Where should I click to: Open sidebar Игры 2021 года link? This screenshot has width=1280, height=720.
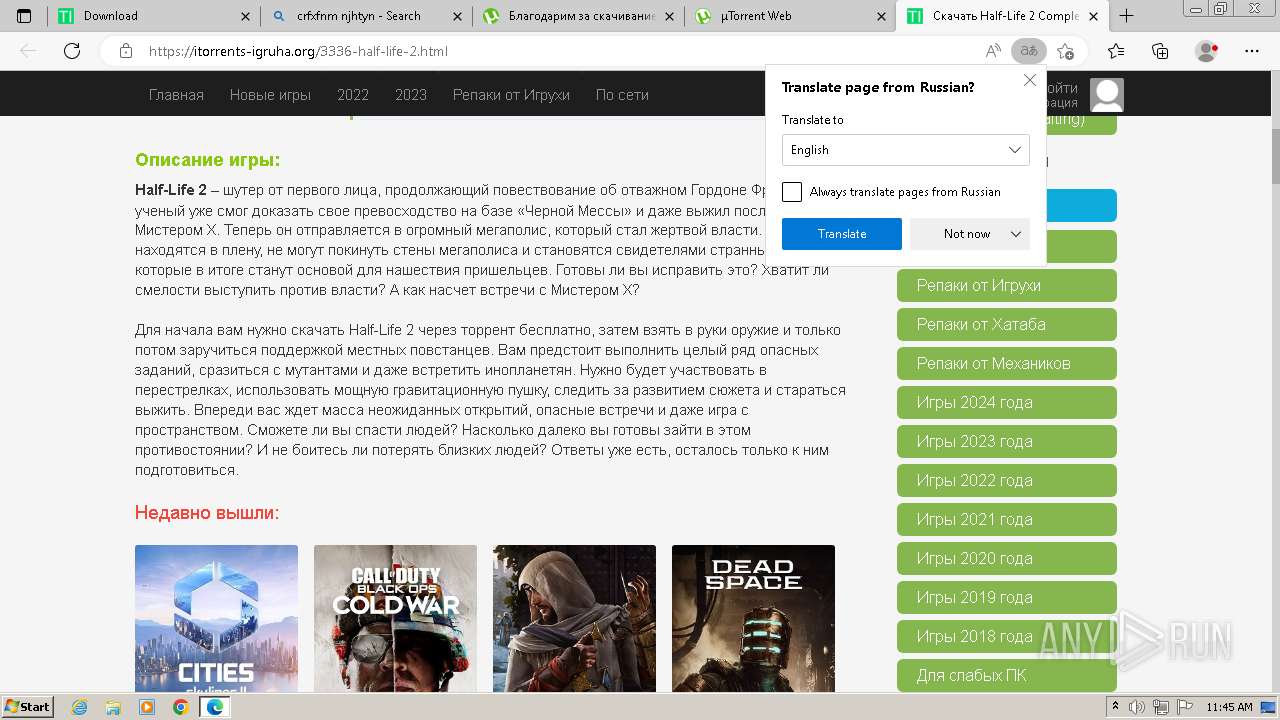click(1007, 519)
